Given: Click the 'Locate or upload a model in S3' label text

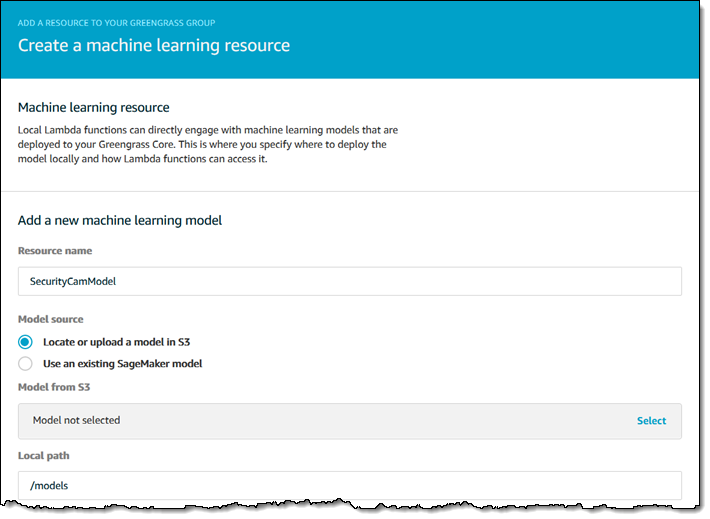Looking at the screenshot, I should [x=117, y=342].
